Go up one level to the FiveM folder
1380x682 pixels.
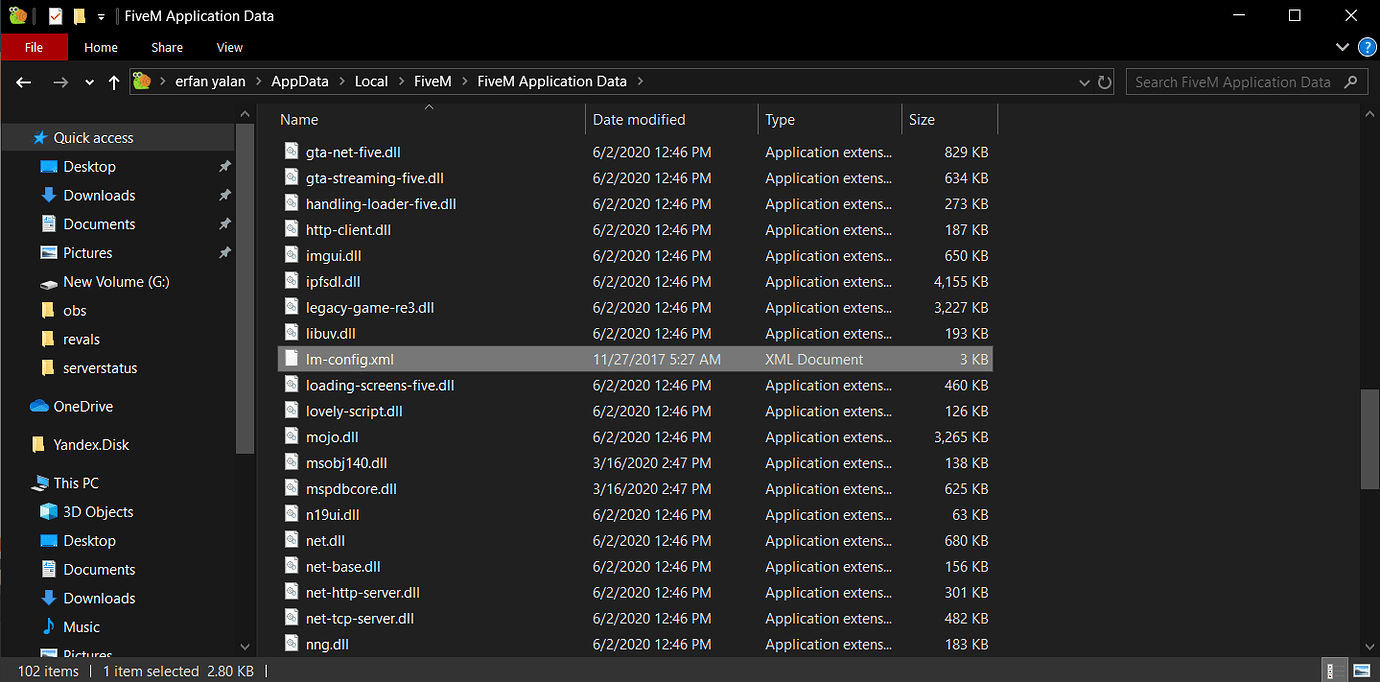[x=113, y=82]
